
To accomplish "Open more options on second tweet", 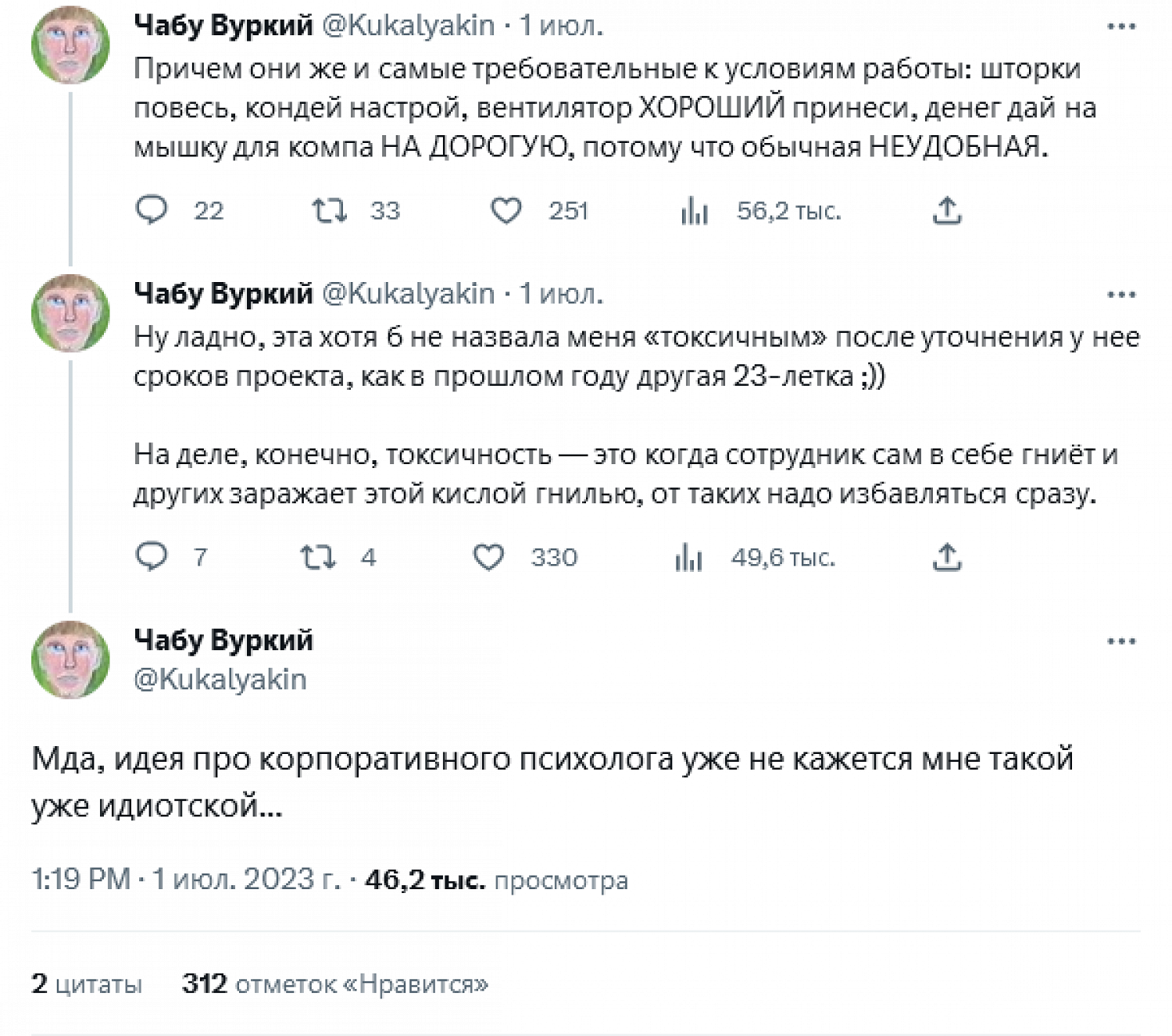I will [x=1121, y=295].
